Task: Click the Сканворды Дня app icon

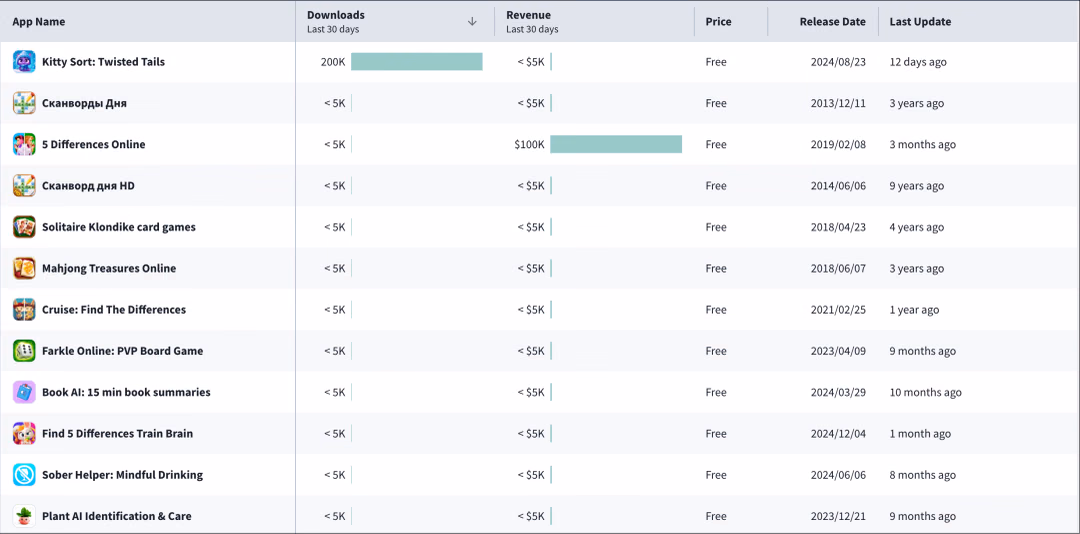Action: click(x=24, y=103)
